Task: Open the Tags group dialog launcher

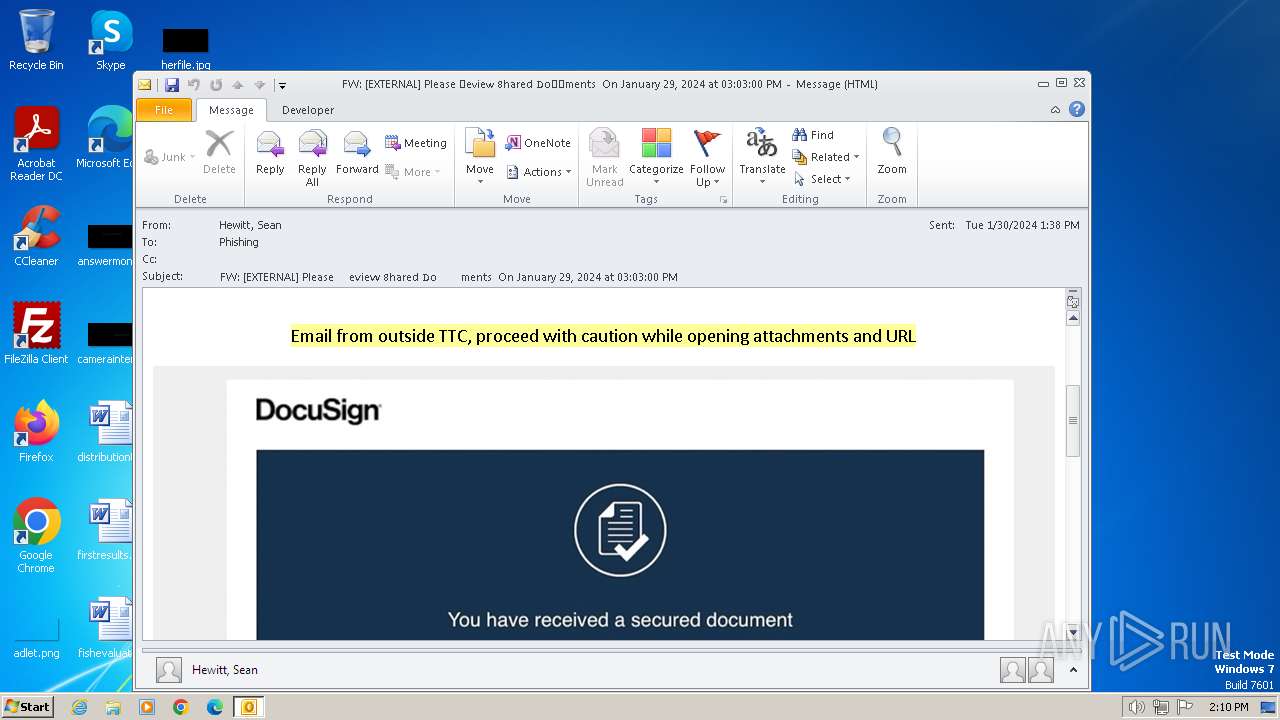Action: point(723,200)
